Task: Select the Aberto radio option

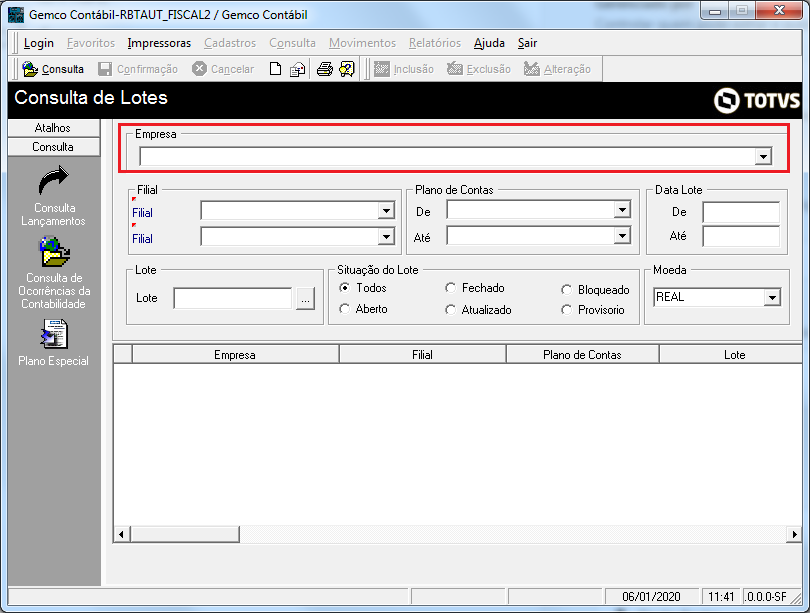Action: [x=345, y=308]
